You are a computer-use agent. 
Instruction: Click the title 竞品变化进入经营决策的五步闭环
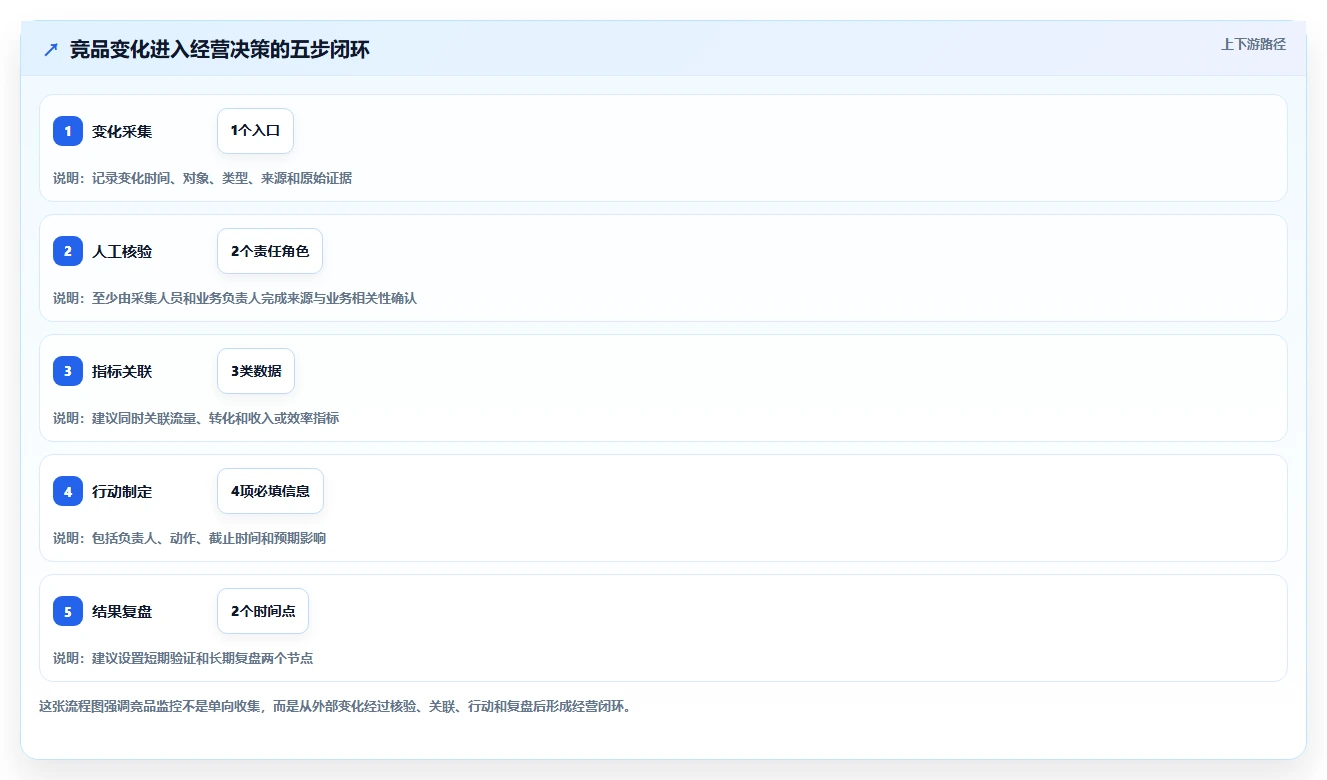click(x=220, y=49)
